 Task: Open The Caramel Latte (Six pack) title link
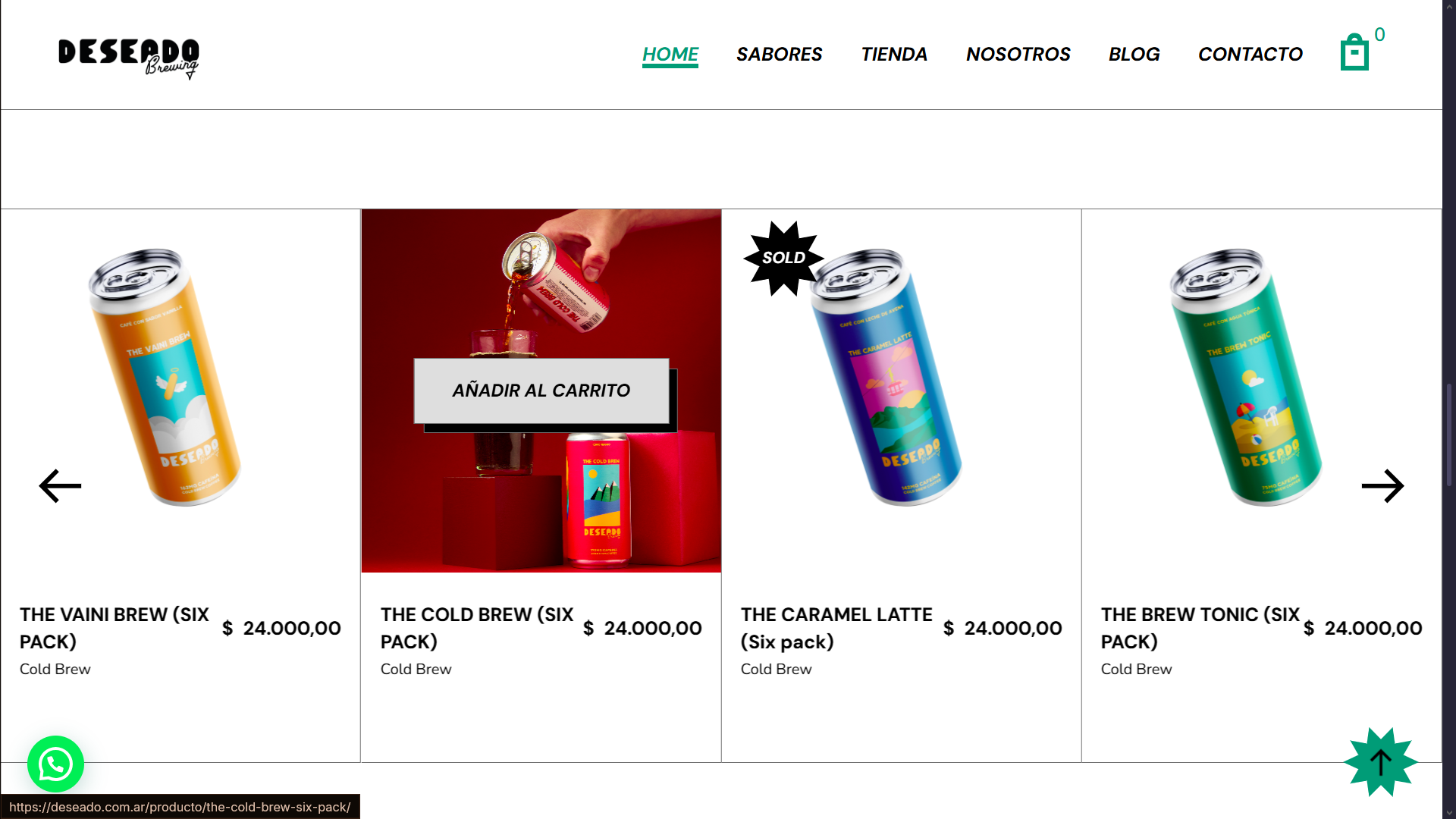point(836,628)
